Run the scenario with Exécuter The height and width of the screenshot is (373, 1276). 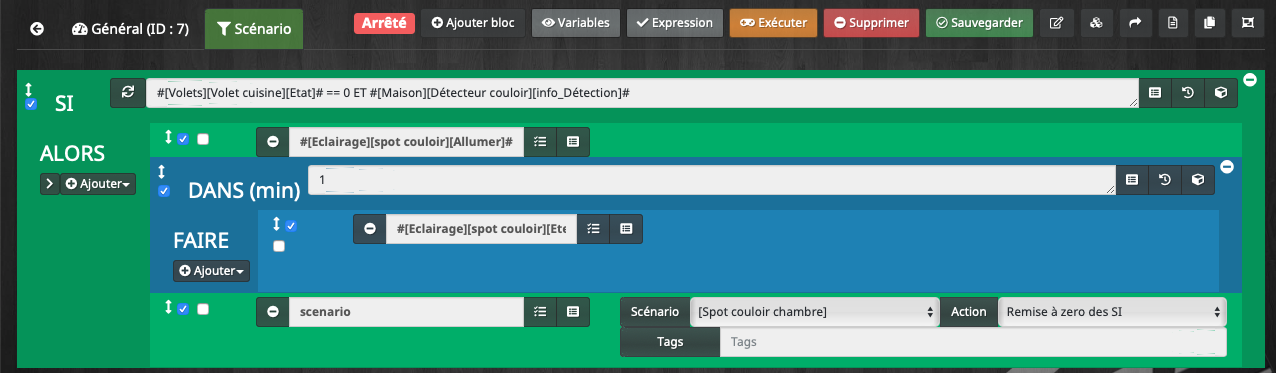coord(774,22)
